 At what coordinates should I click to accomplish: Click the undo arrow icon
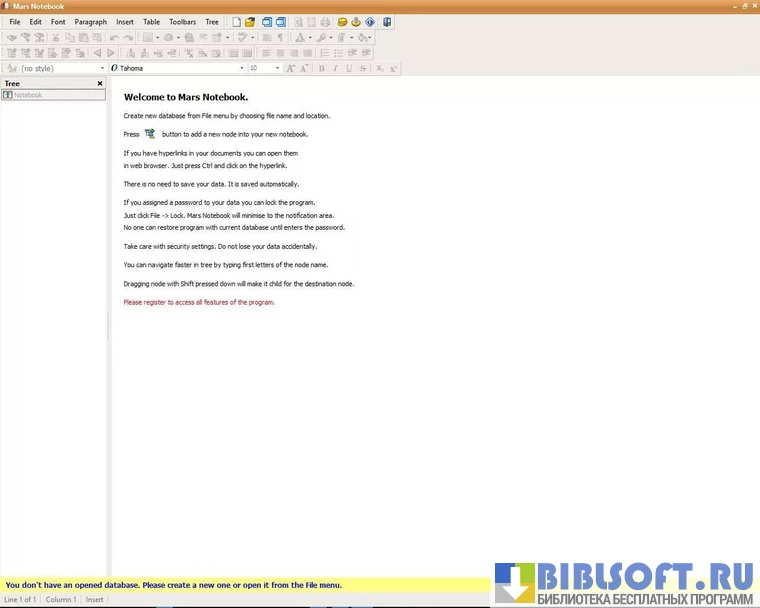tap(114, 38)
